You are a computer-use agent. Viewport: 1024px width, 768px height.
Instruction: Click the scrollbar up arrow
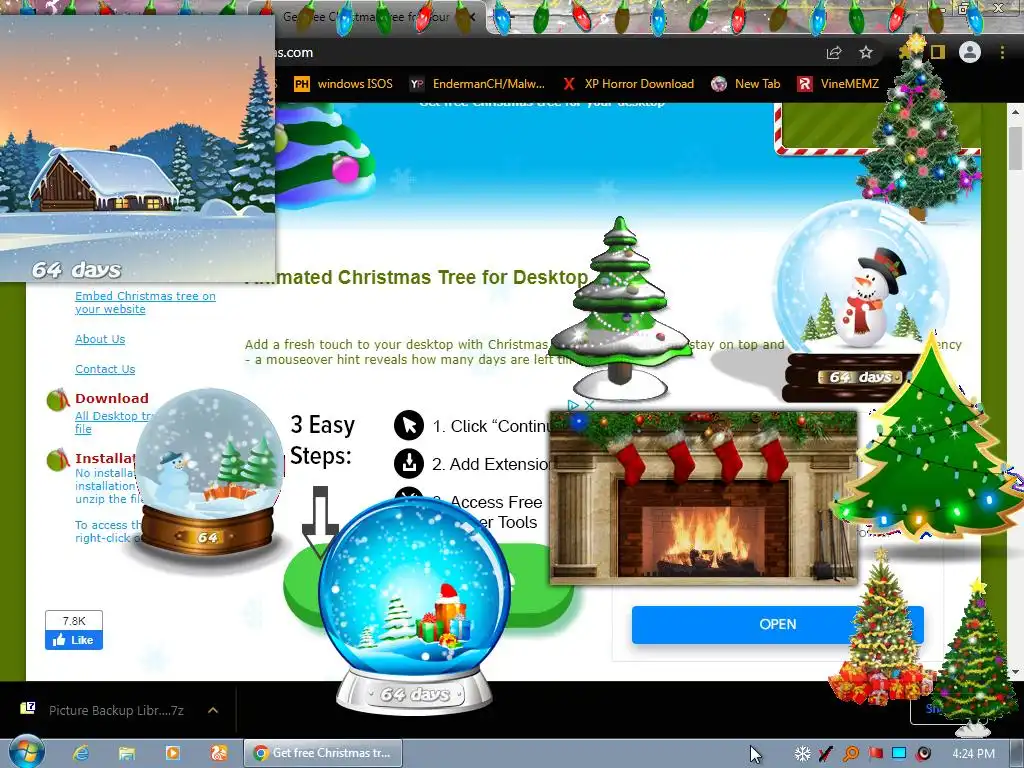(x=1016, y=112)
